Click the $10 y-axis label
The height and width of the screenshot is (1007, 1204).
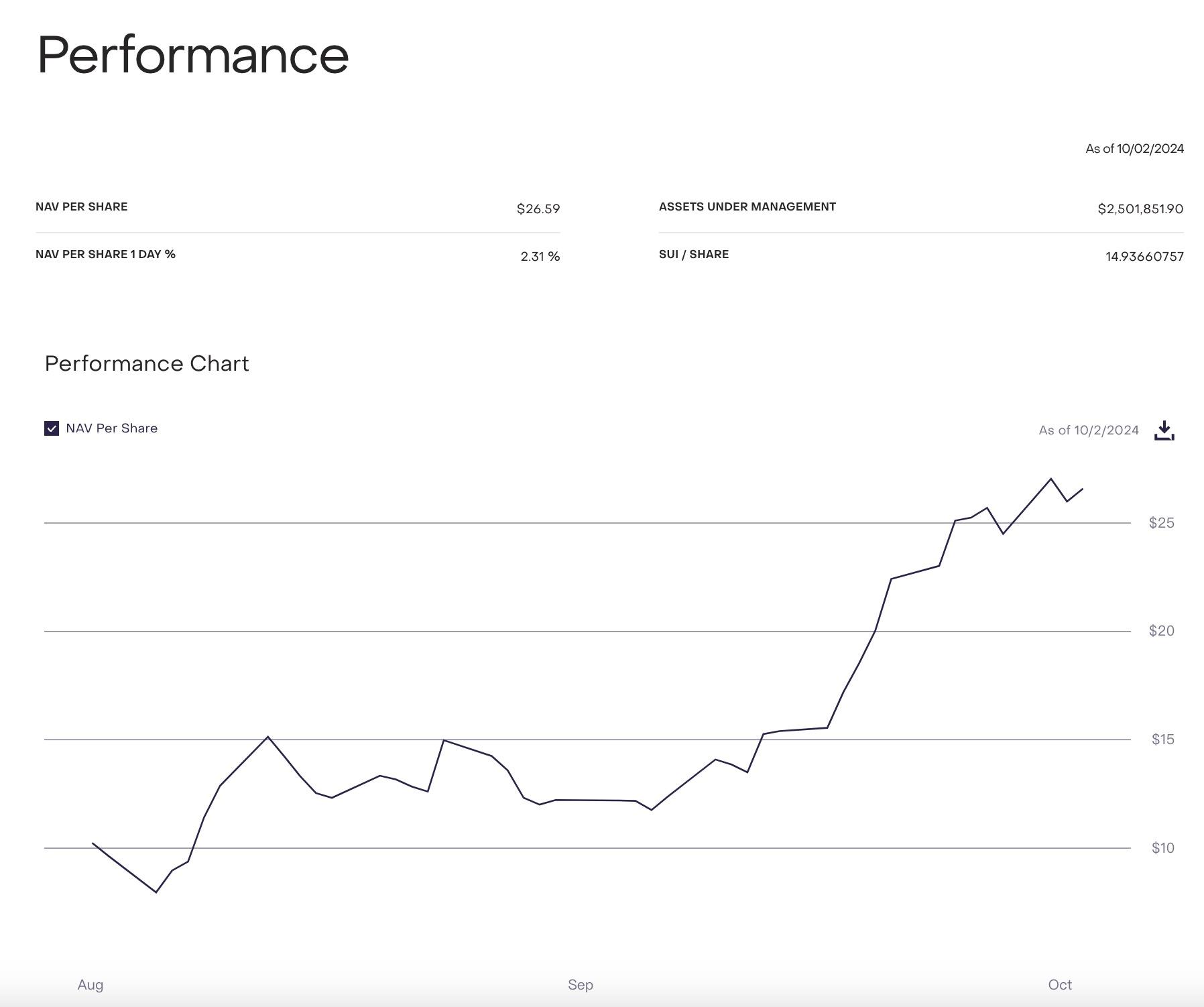pos(1162,848)
